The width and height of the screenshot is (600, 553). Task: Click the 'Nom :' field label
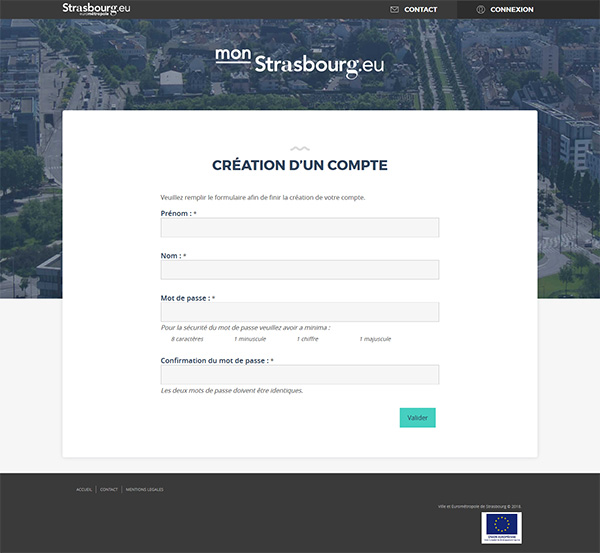click(171, 256)
